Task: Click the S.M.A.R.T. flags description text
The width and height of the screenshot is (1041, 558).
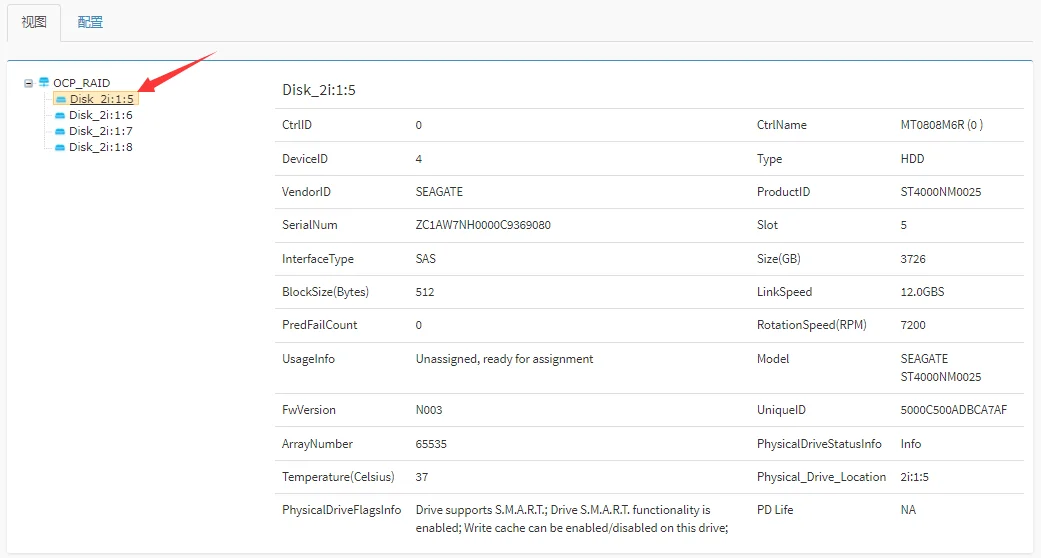Action: [x=572, y=519]
